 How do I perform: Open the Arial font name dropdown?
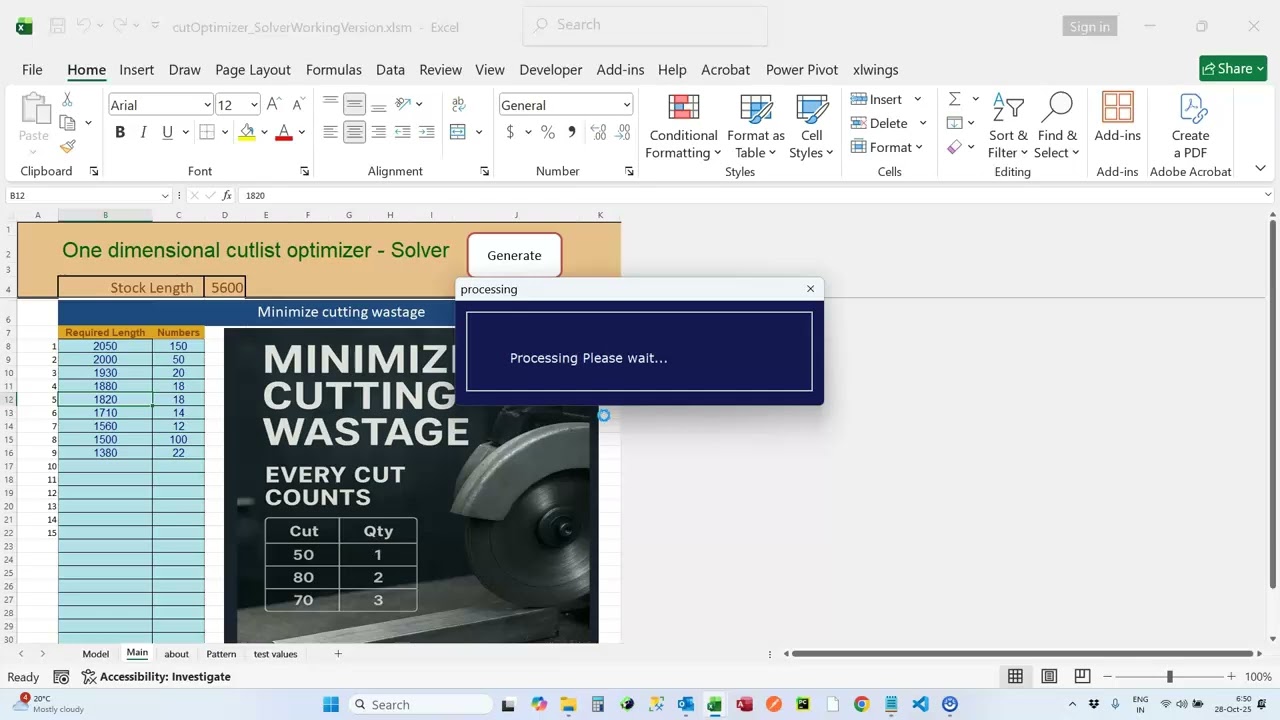click(x=207, y=105)
